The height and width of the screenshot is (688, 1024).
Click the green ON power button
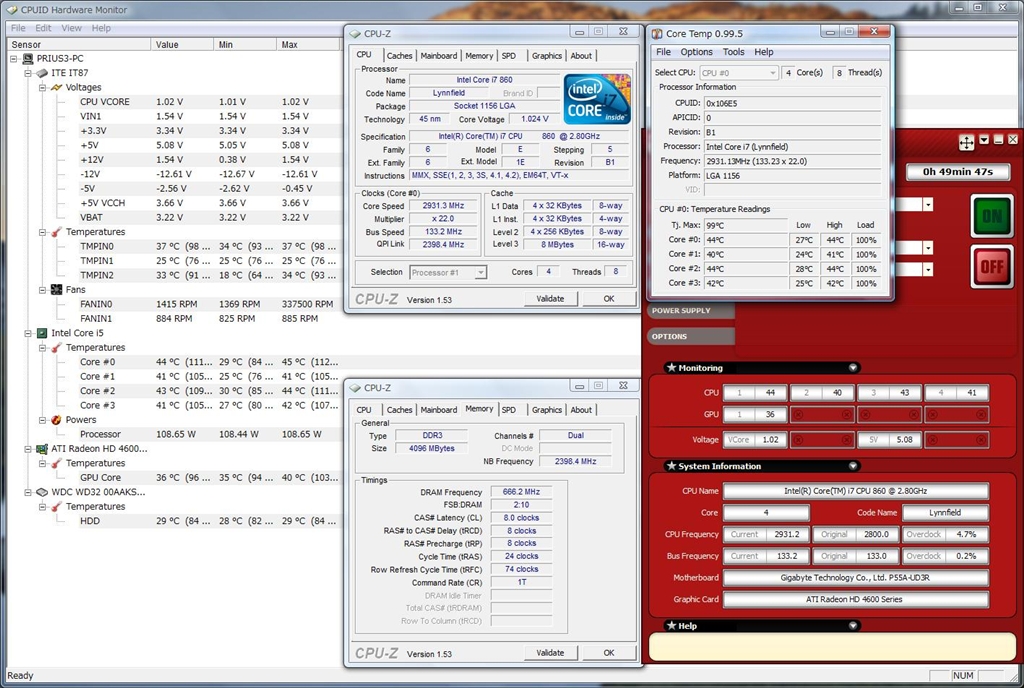click(x=991, y=216)
